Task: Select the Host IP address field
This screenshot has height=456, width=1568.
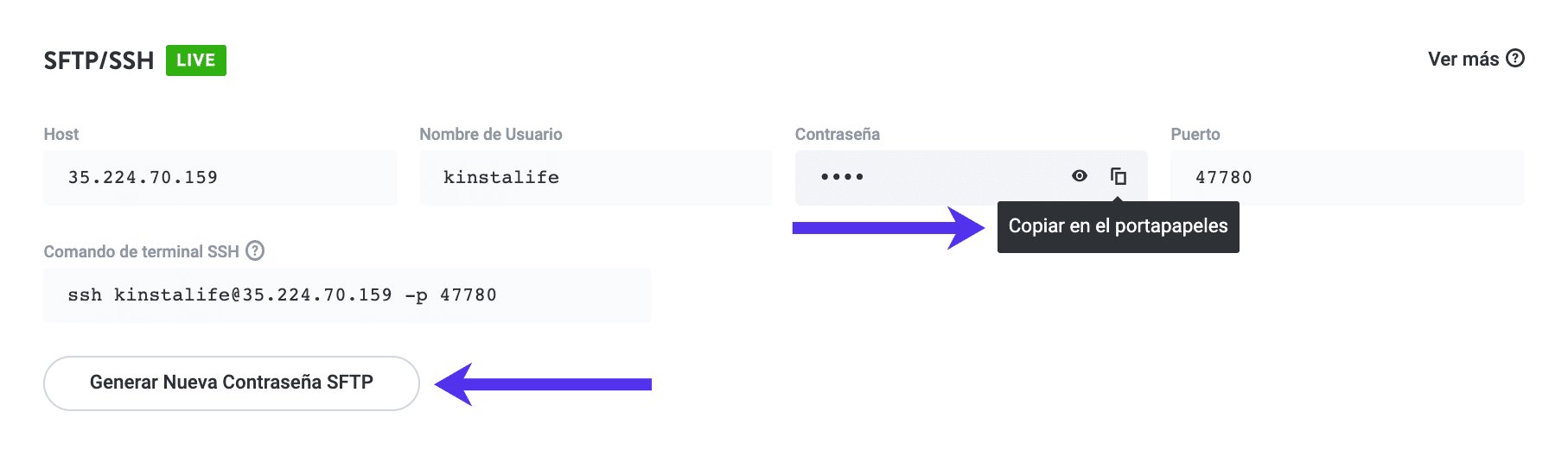Action: (220, 178)
